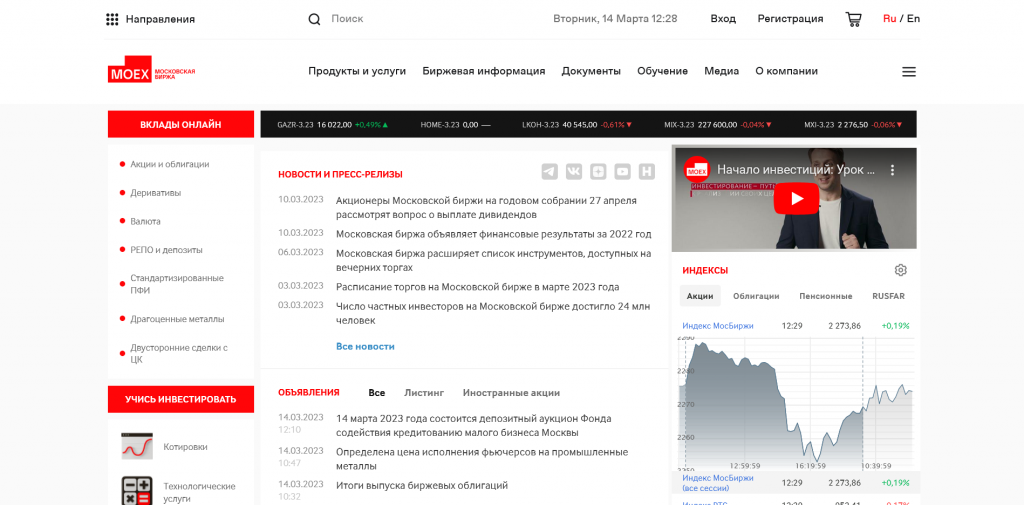Click the Все новости link
The width and height of the screenshot is (1024, 505).
click(x=365, y=346)
